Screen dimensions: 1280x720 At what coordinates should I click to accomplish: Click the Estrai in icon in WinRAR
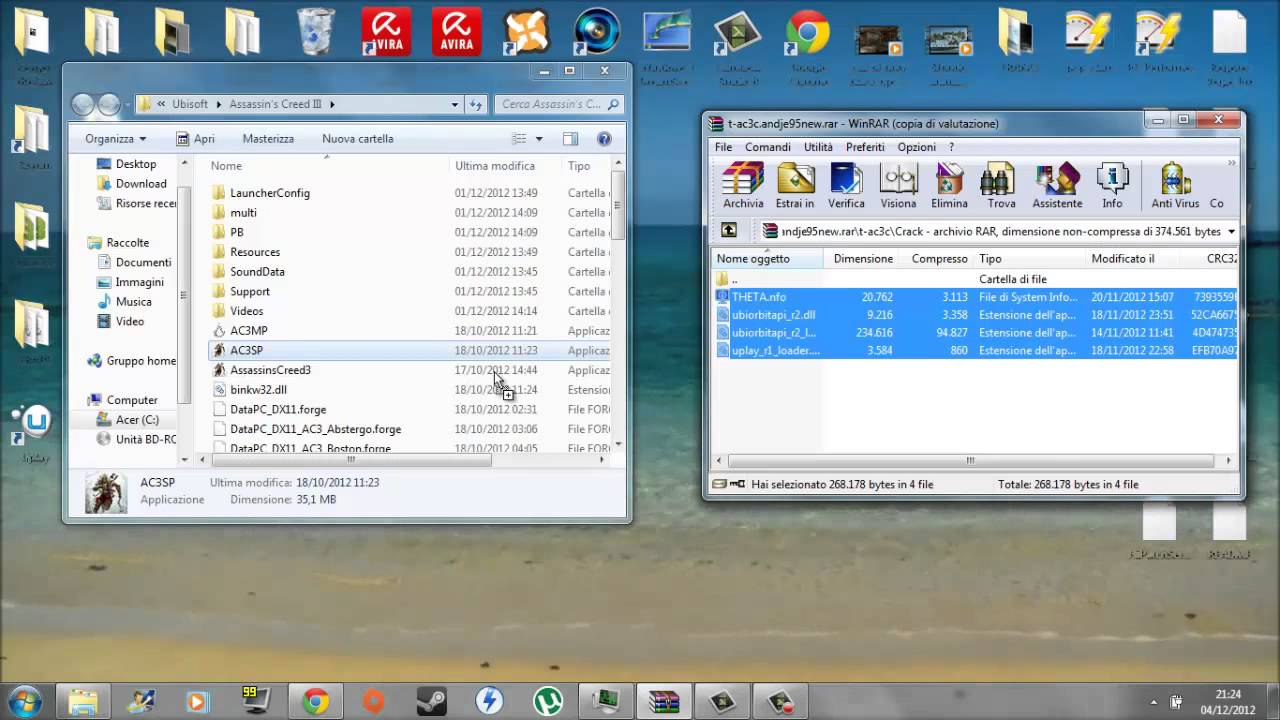pyautogui.click(x=795, y=186)
